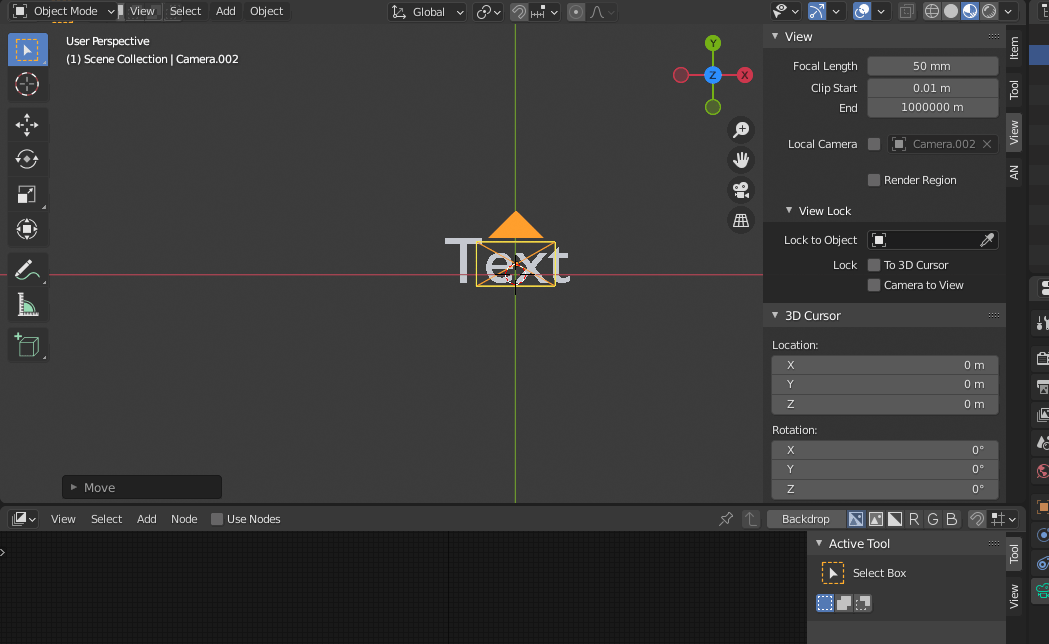Activate the 3D Cursor tool

coord(27,84)
